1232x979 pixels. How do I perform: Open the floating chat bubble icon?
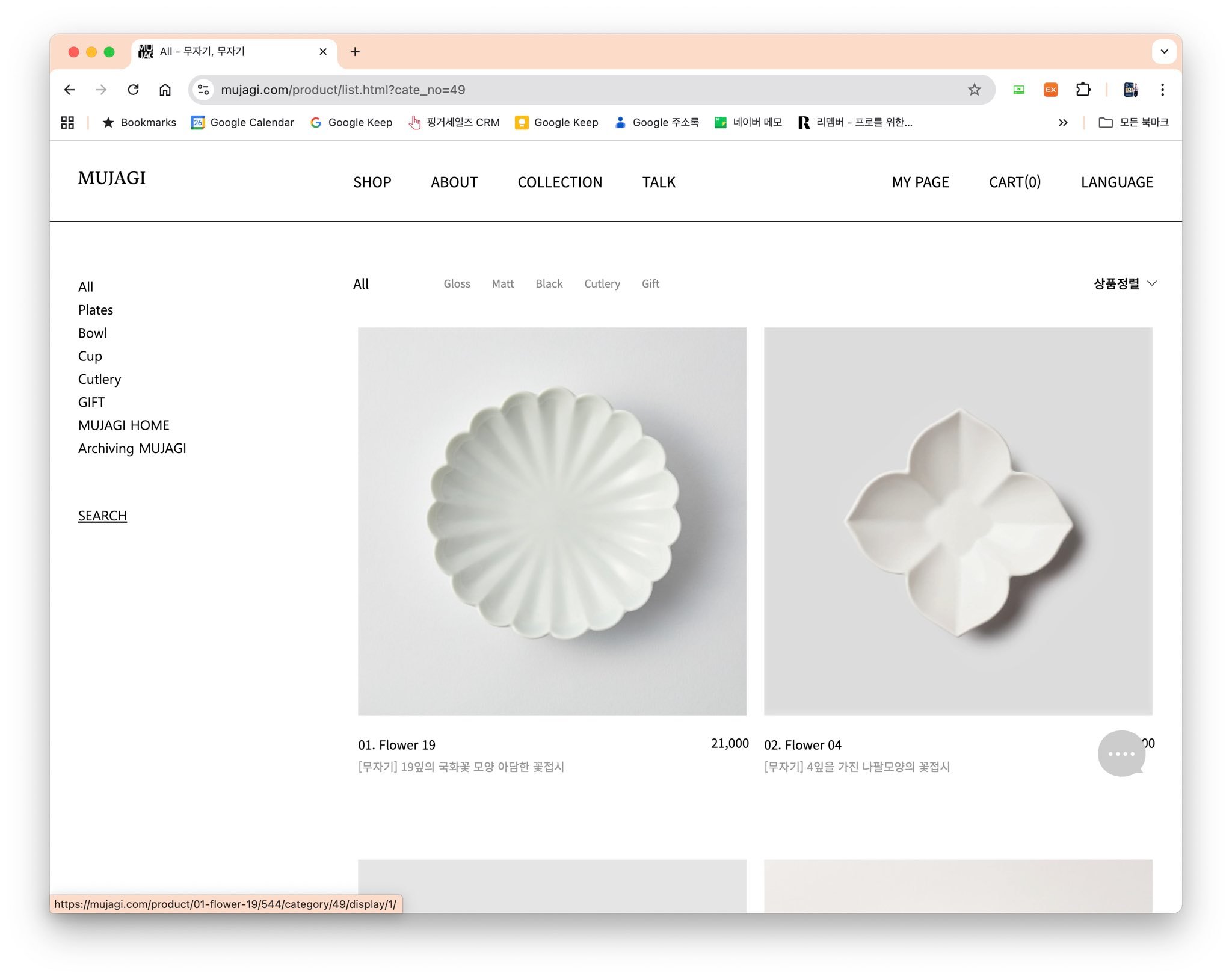tap(1121, 753)
